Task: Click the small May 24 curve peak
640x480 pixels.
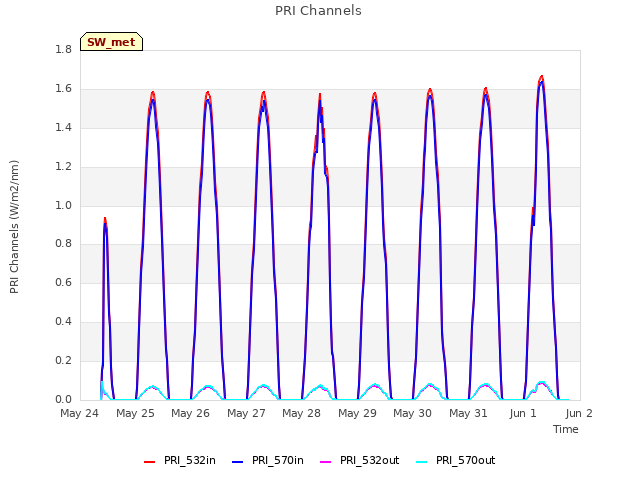Action: point(105,220)
